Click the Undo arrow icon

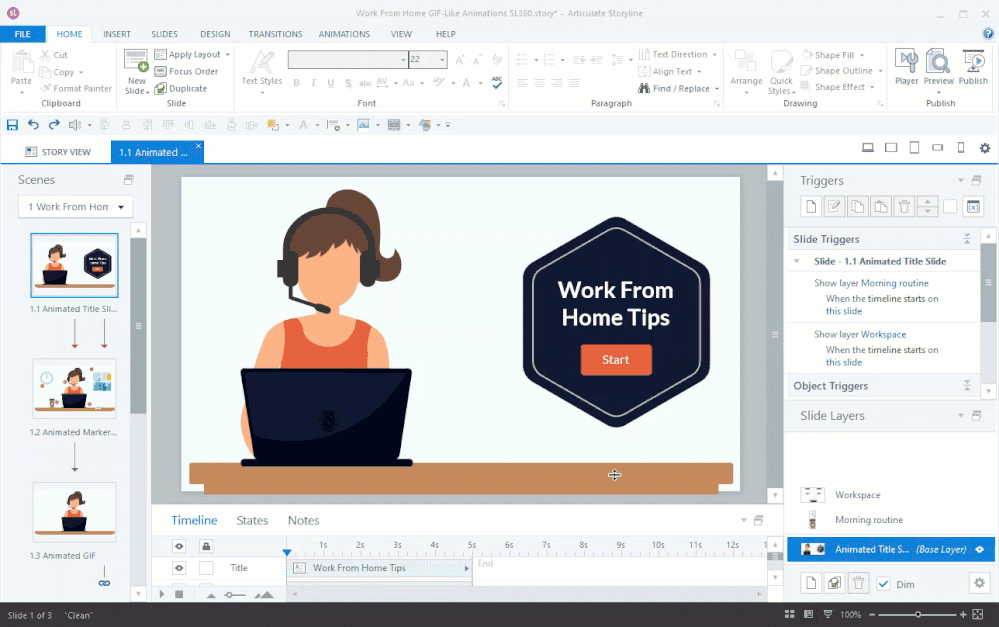tap(33, 125)
